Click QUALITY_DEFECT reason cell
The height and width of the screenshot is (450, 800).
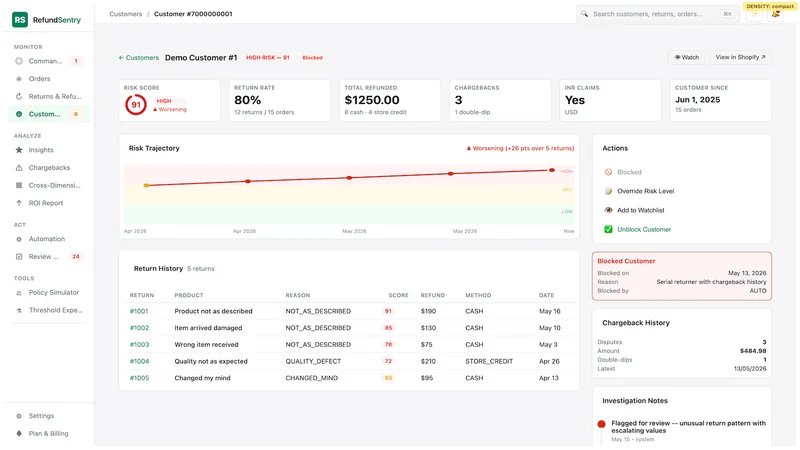click(313, 362)
